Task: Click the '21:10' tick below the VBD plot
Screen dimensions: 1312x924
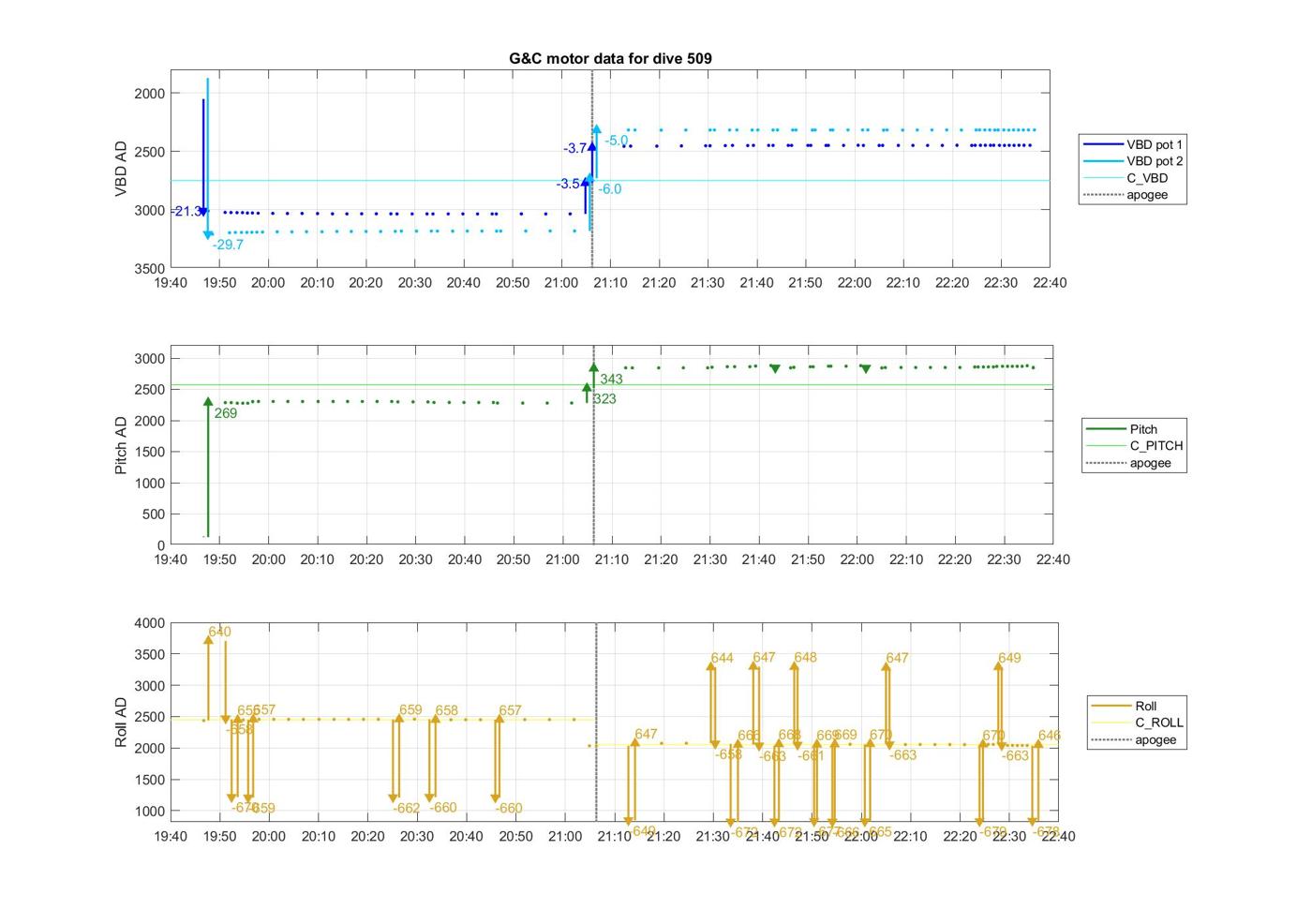Action: (610, 283)
